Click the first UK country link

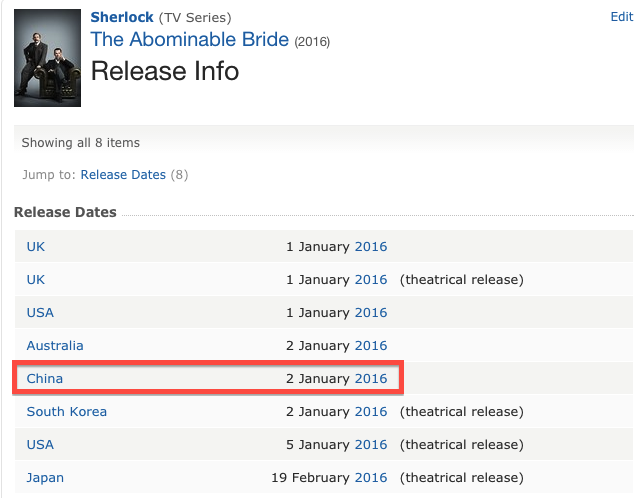click(x=36, y=247)
